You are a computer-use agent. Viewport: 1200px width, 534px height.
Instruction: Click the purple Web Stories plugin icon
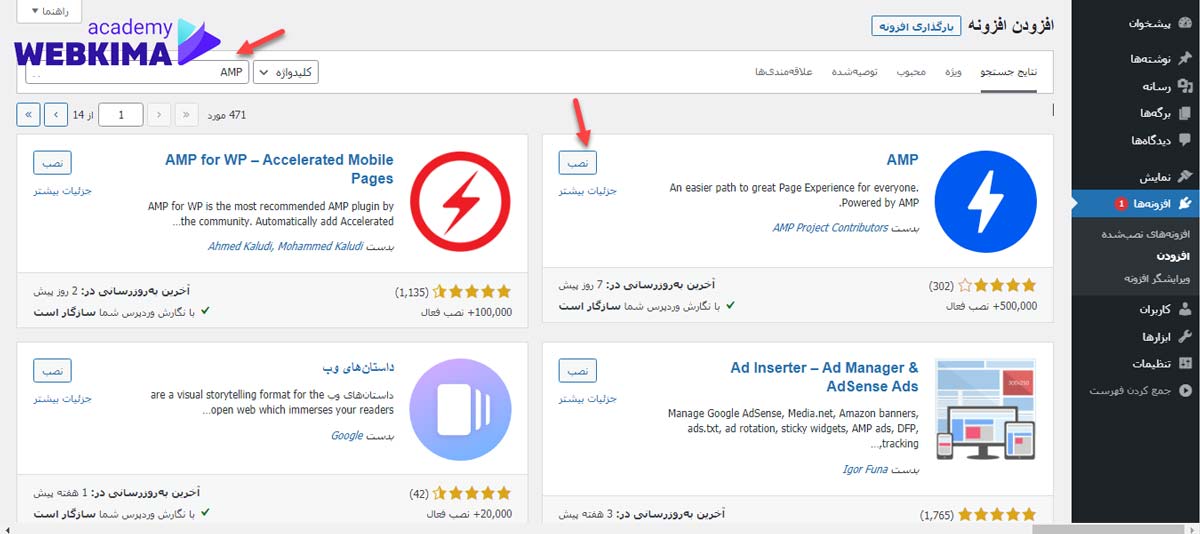[460, 409]
